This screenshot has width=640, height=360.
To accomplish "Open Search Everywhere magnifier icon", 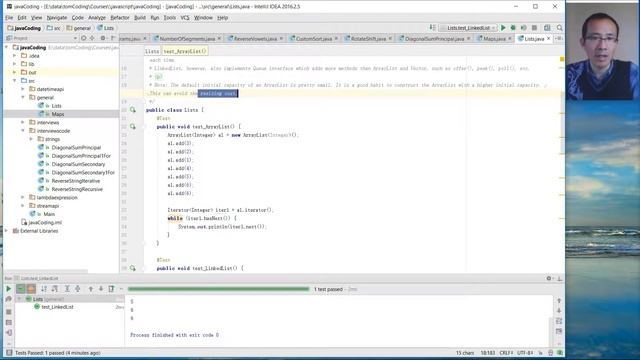I will click(560, 28).
